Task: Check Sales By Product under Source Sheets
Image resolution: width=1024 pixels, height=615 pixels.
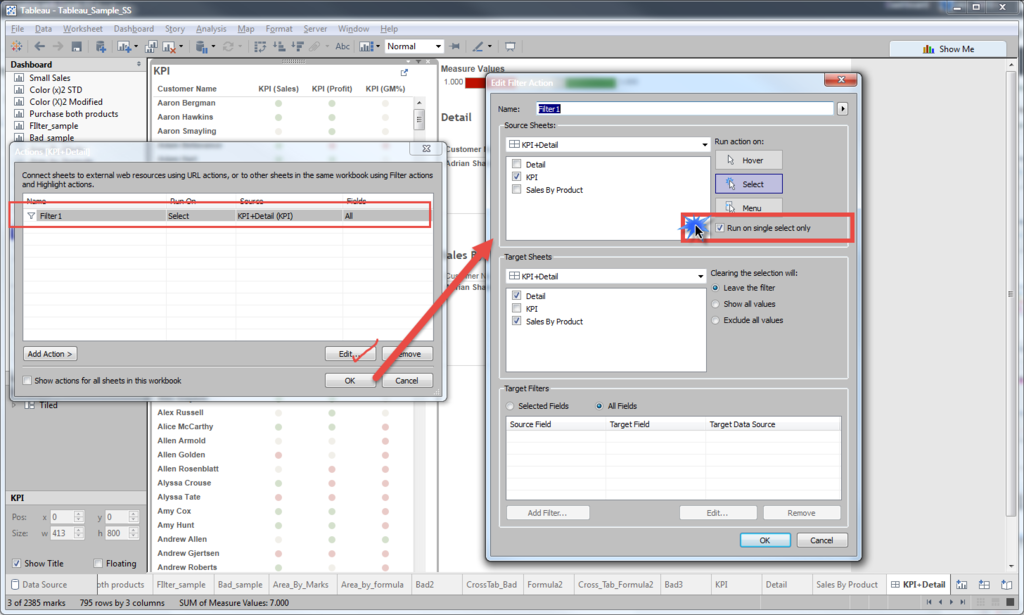Action: [x=517, y=189]
